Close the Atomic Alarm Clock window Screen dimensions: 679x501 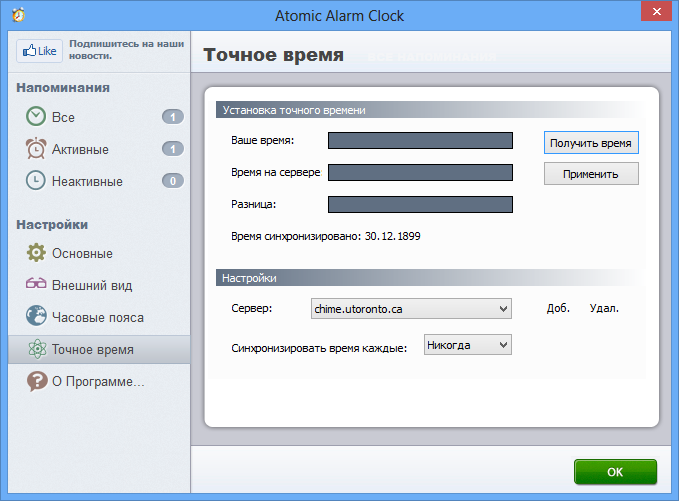656,11
